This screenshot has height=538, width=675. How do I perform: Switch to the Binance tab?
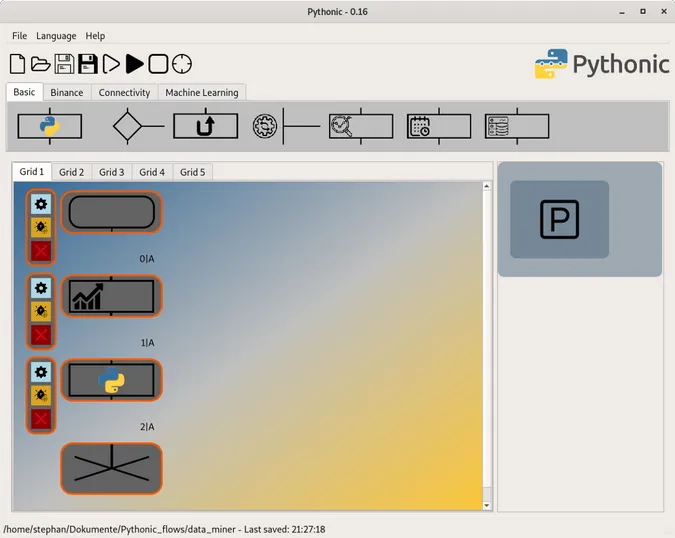pos(67,92)
